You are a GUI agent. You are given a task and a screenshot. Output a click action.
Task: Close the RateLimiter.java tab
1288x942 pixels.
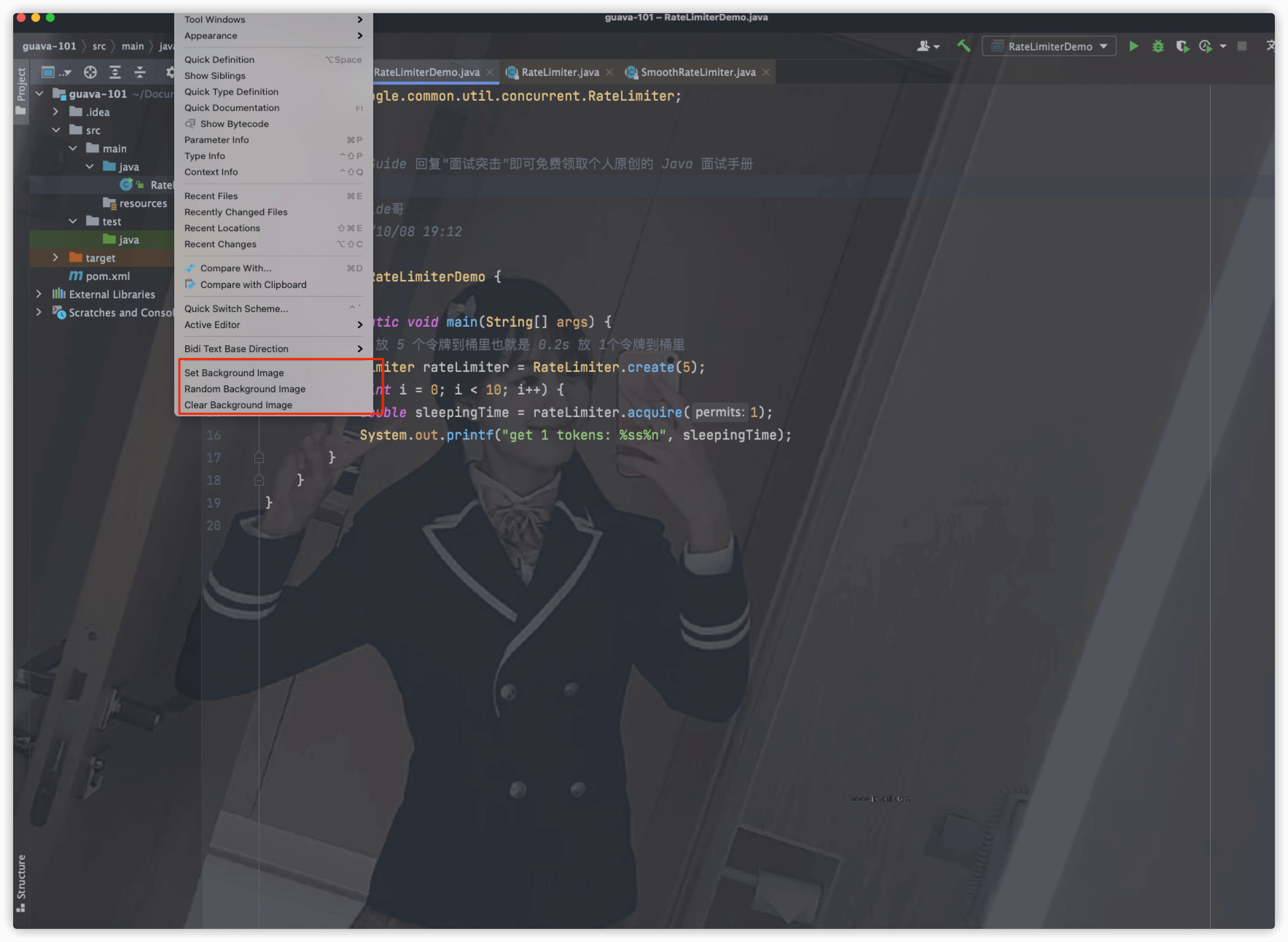click(610, 73)
